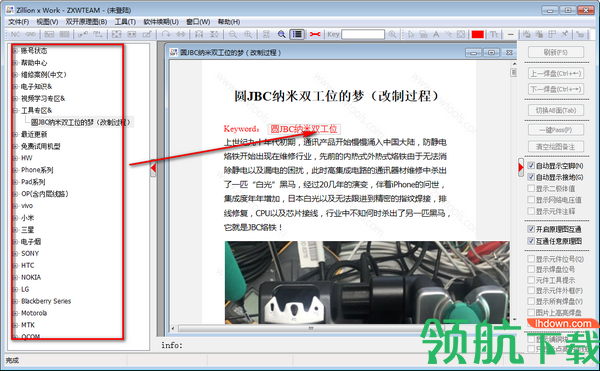Open the 帮助(H) menu

click(x=229, y=22)
